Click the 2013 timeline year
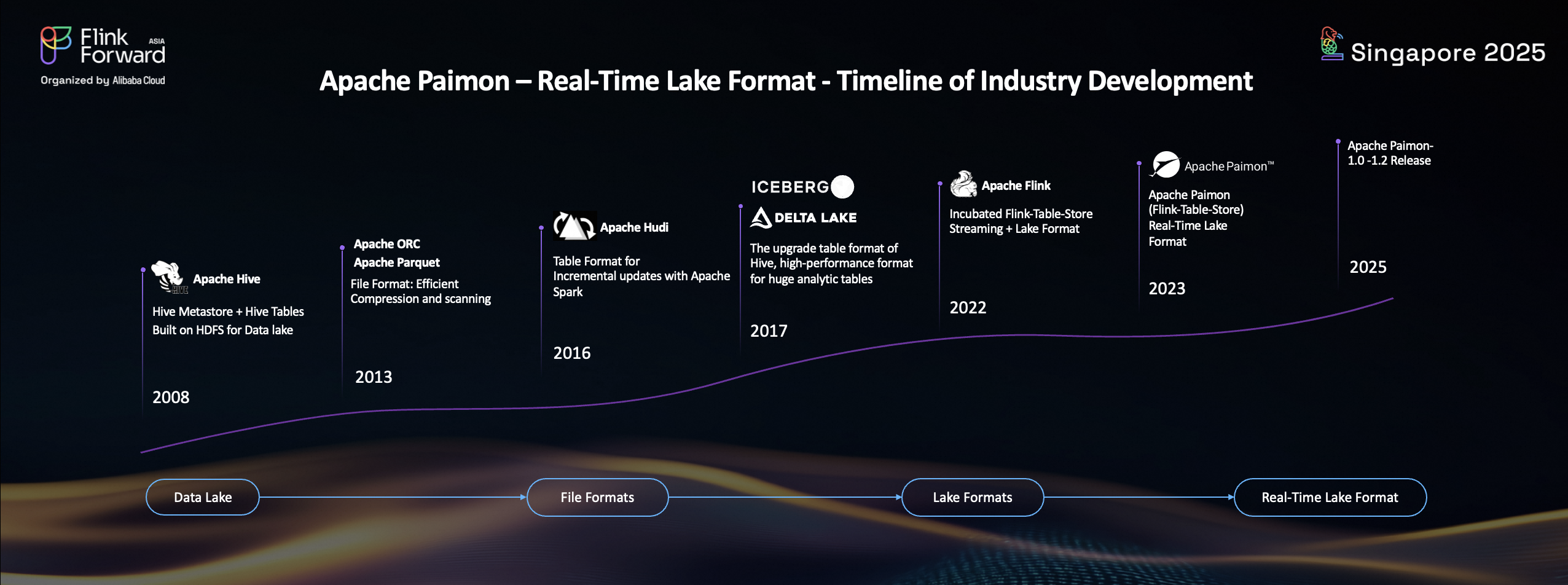The height and width of the screenshot is (585, 1568). point(374,377)
